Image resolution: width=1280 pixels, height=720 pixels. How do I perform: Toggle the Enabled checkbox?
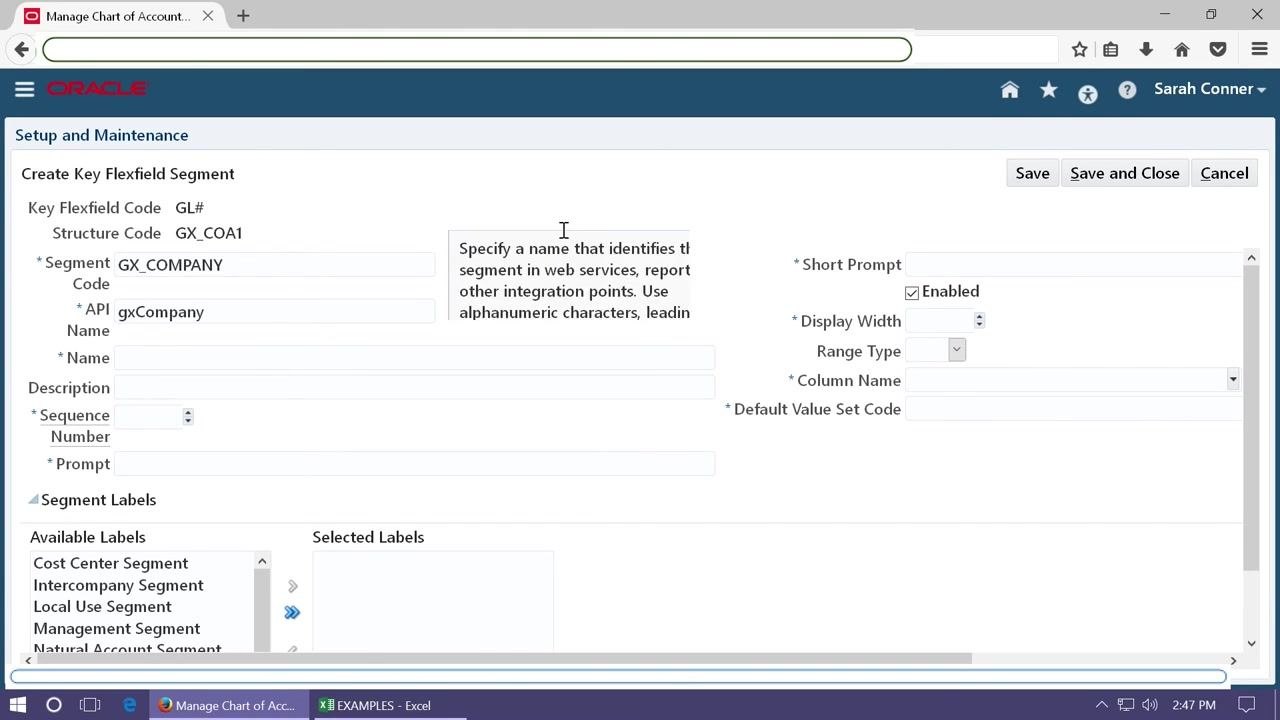(912, 293)
